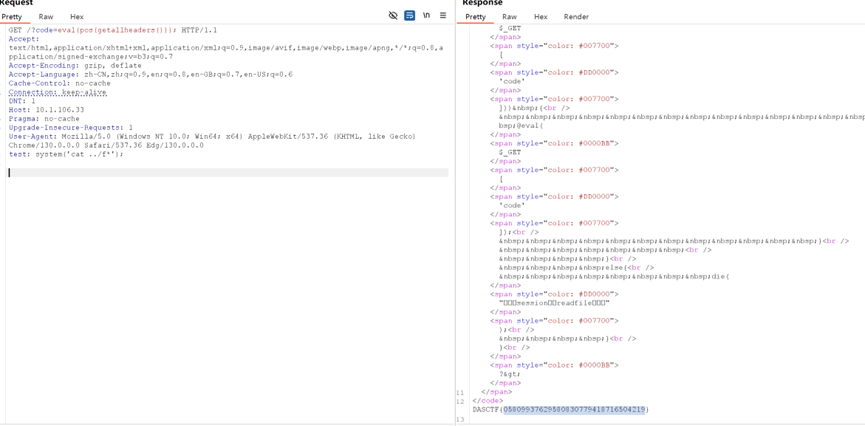This screenshot has width=865, height=426.
Task: Open the Response Render tab
Action: click(576, 17)
